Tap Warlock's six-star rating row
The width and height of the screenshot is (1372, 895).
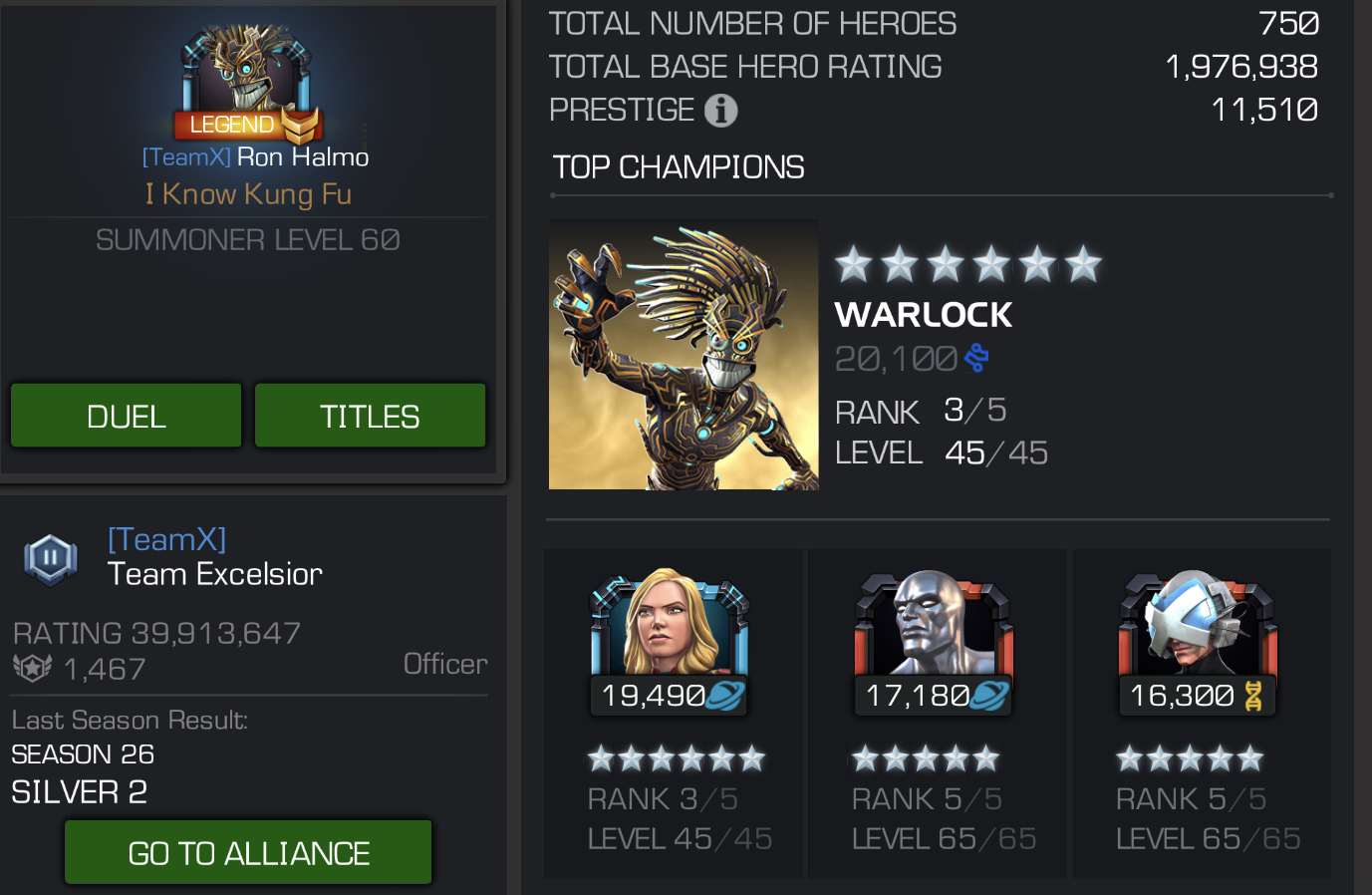point(968,264)
